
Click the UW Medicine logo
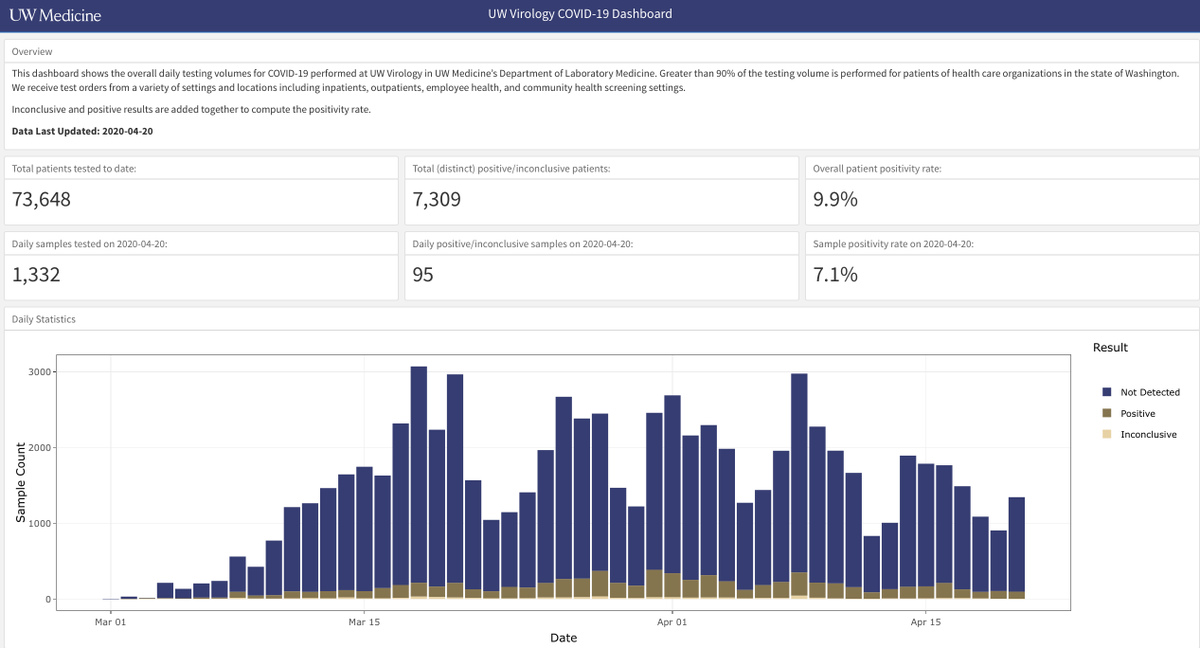coord(55,15)
